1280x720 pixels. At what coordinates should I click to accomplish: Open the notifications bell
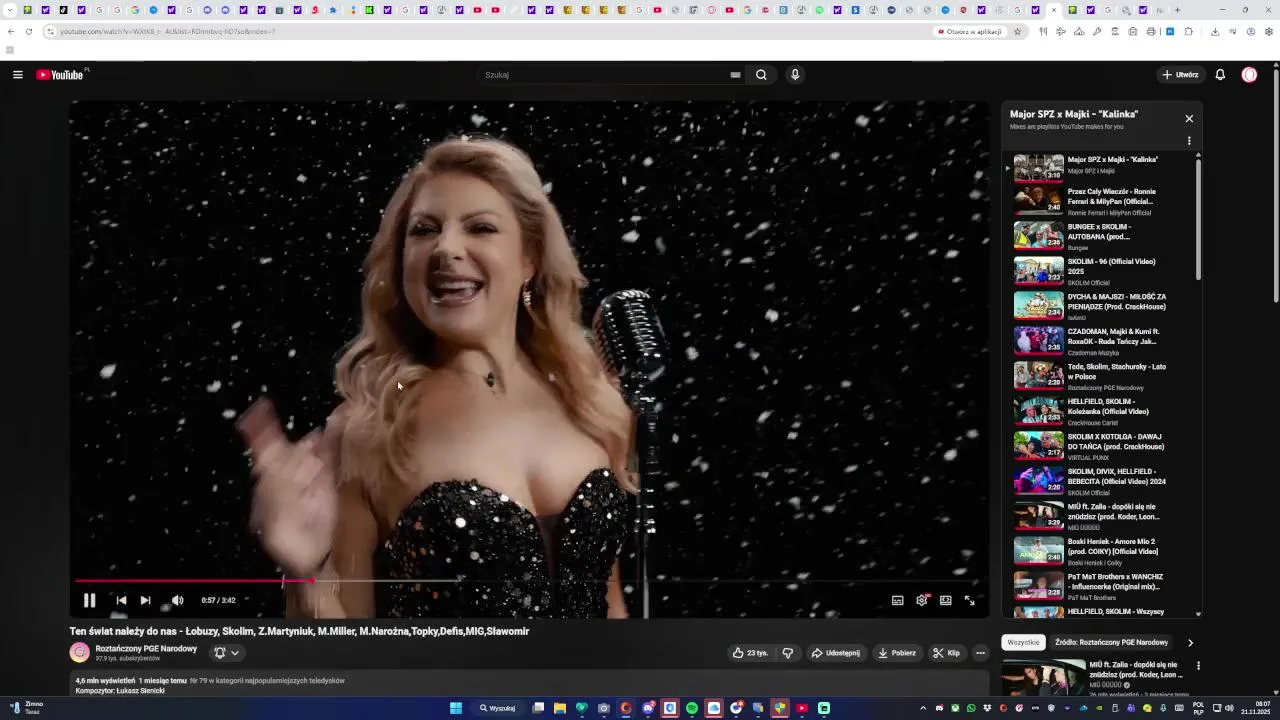(1220, 75)
